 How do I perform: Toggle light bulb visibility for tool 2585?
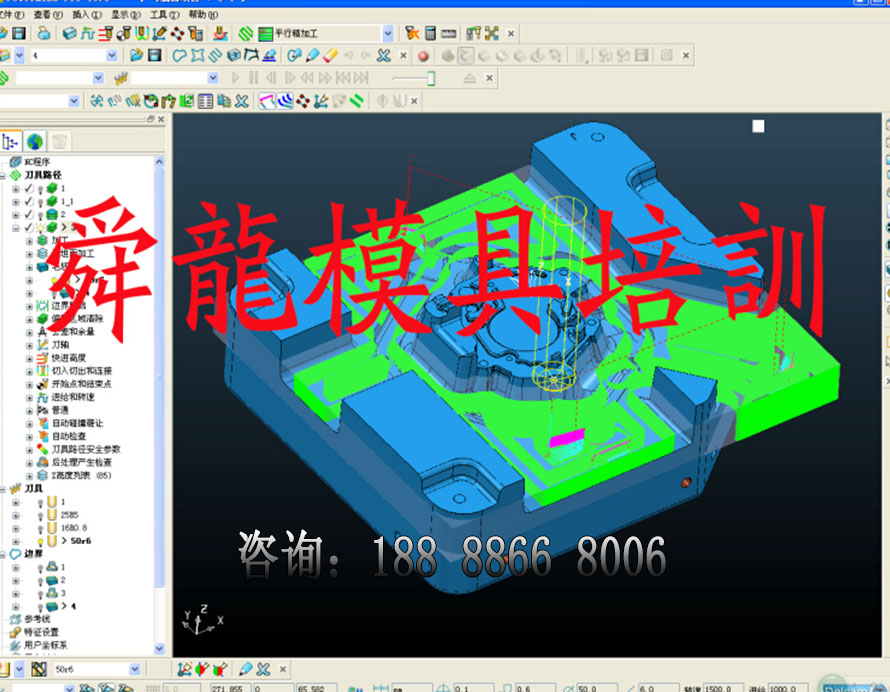click(40, 514)
